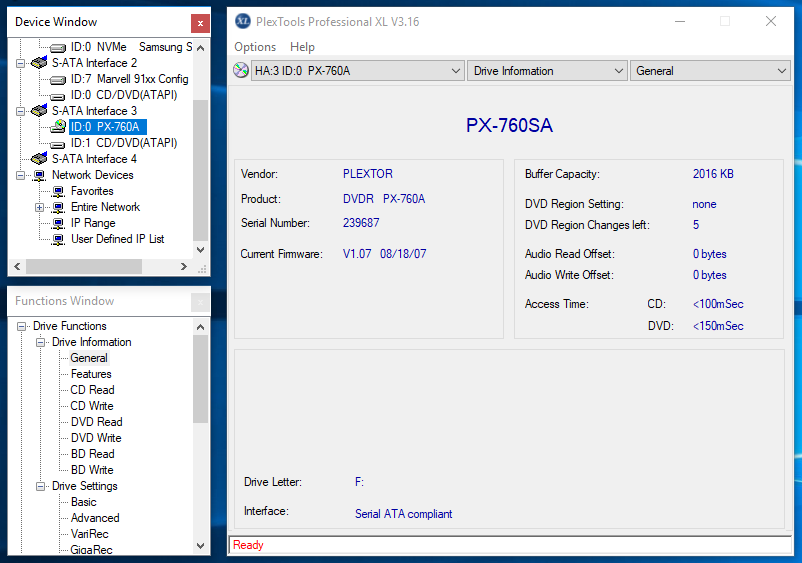Click Device Window horizontal scroll left arrow
This screenshot has width=802, height=563.
pyautogui.click(x=17, y=266)
